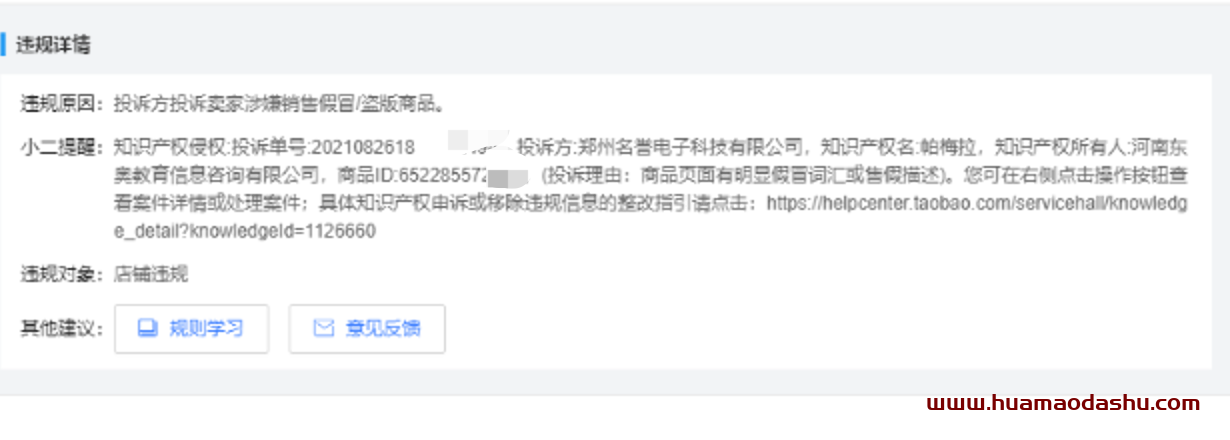This screenshot has height=440, width=1230.
Task: Open the 规则学习 button
Action: click(x=192, y=329)
